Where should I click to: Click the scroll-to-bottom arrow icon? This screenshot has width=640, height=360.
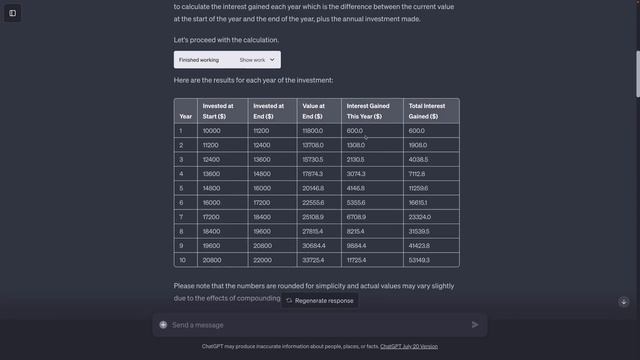(x=623, y=302)
